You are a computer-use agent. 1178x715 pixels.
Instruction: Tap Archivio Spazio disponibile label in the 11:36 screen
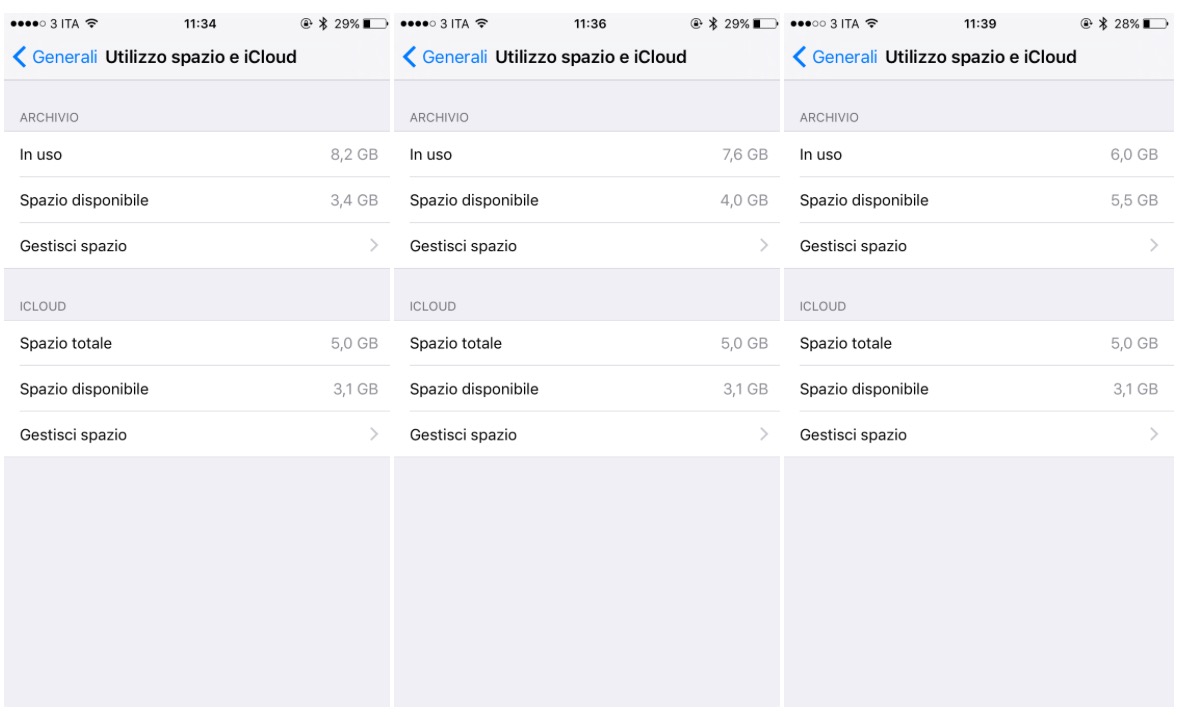[x=474, y=201]
